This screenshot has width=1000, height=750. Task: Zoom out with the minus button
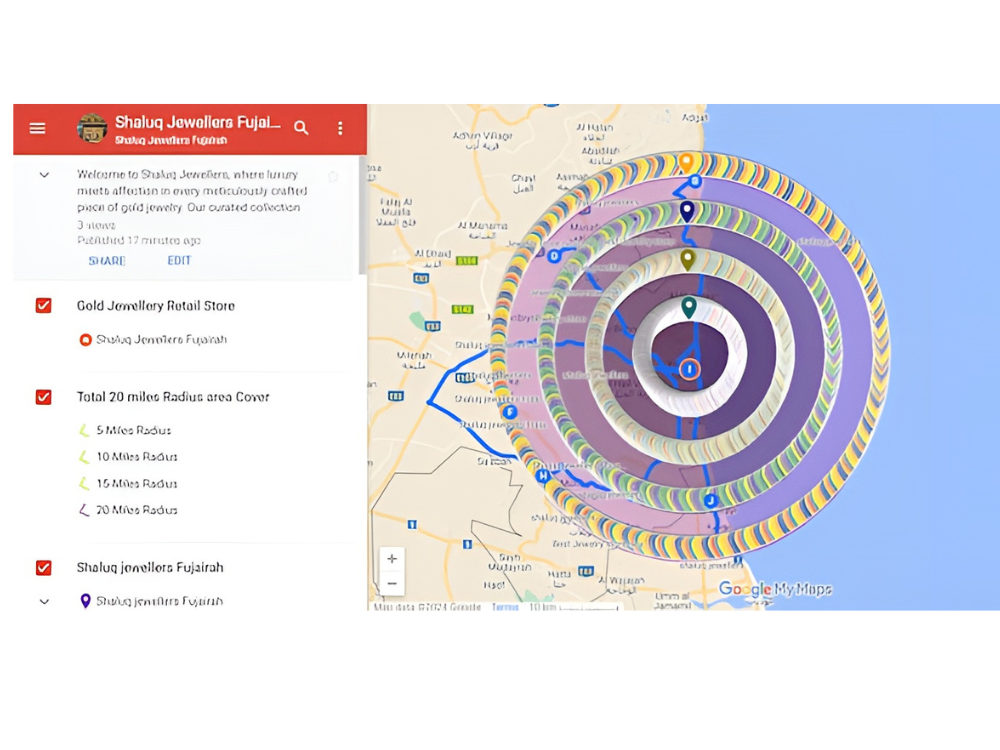point(392,584)
